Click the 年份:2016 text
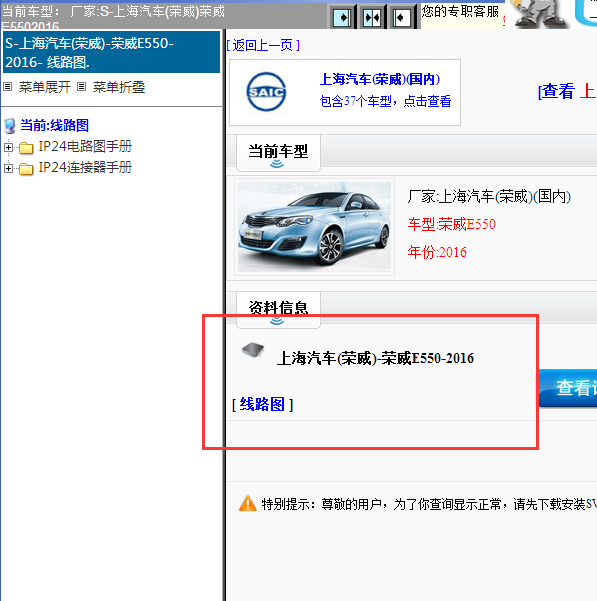The height and width of the screenshot is (601, 597). point(437,252)
